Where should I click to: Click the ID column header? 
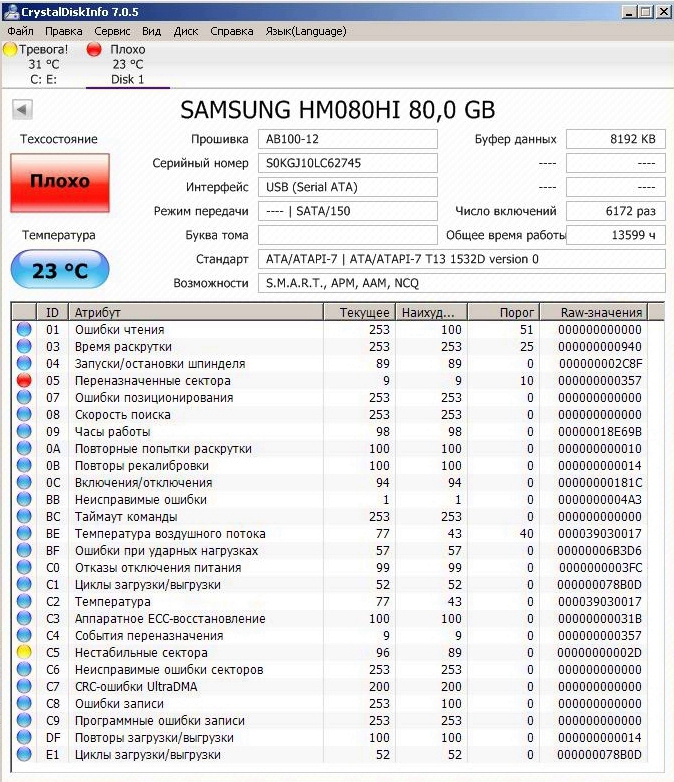(x=52, y=312)
